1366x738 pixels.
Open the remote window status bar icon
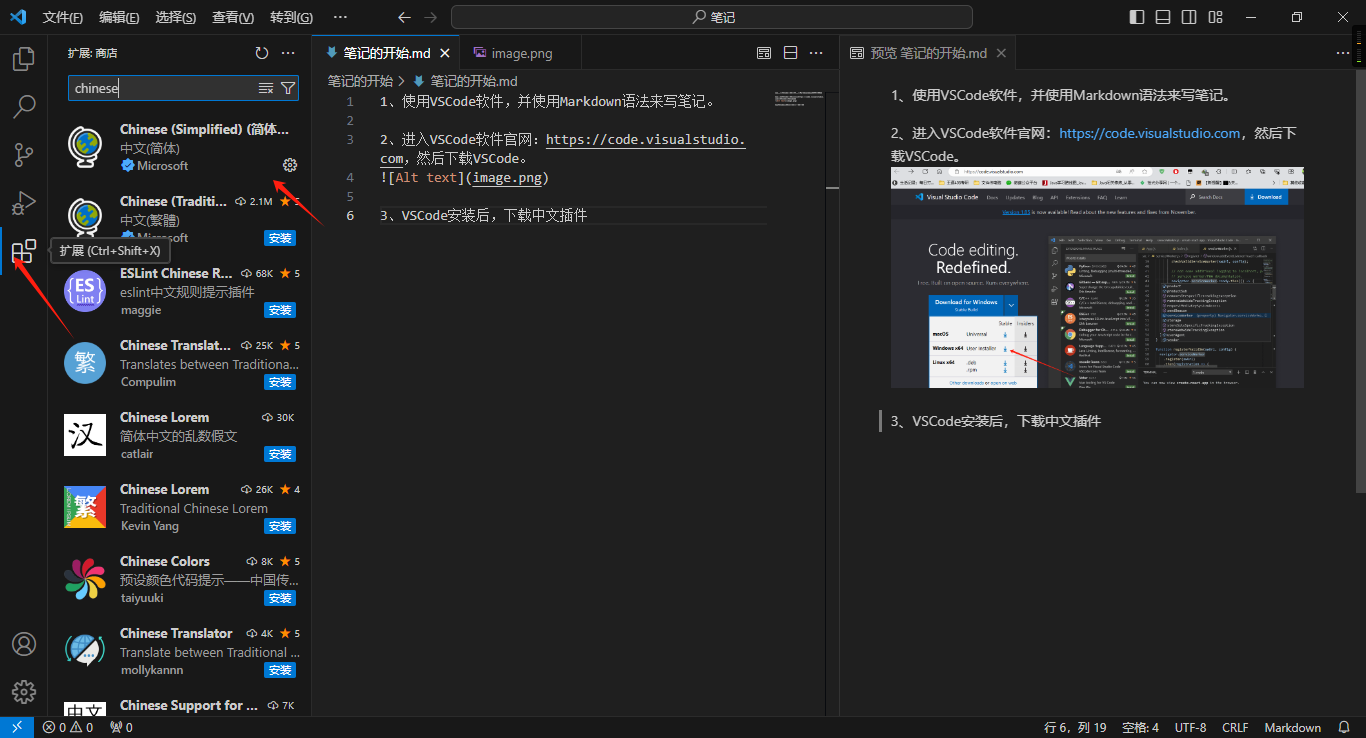pyautogui.click(x=17, y=728)
